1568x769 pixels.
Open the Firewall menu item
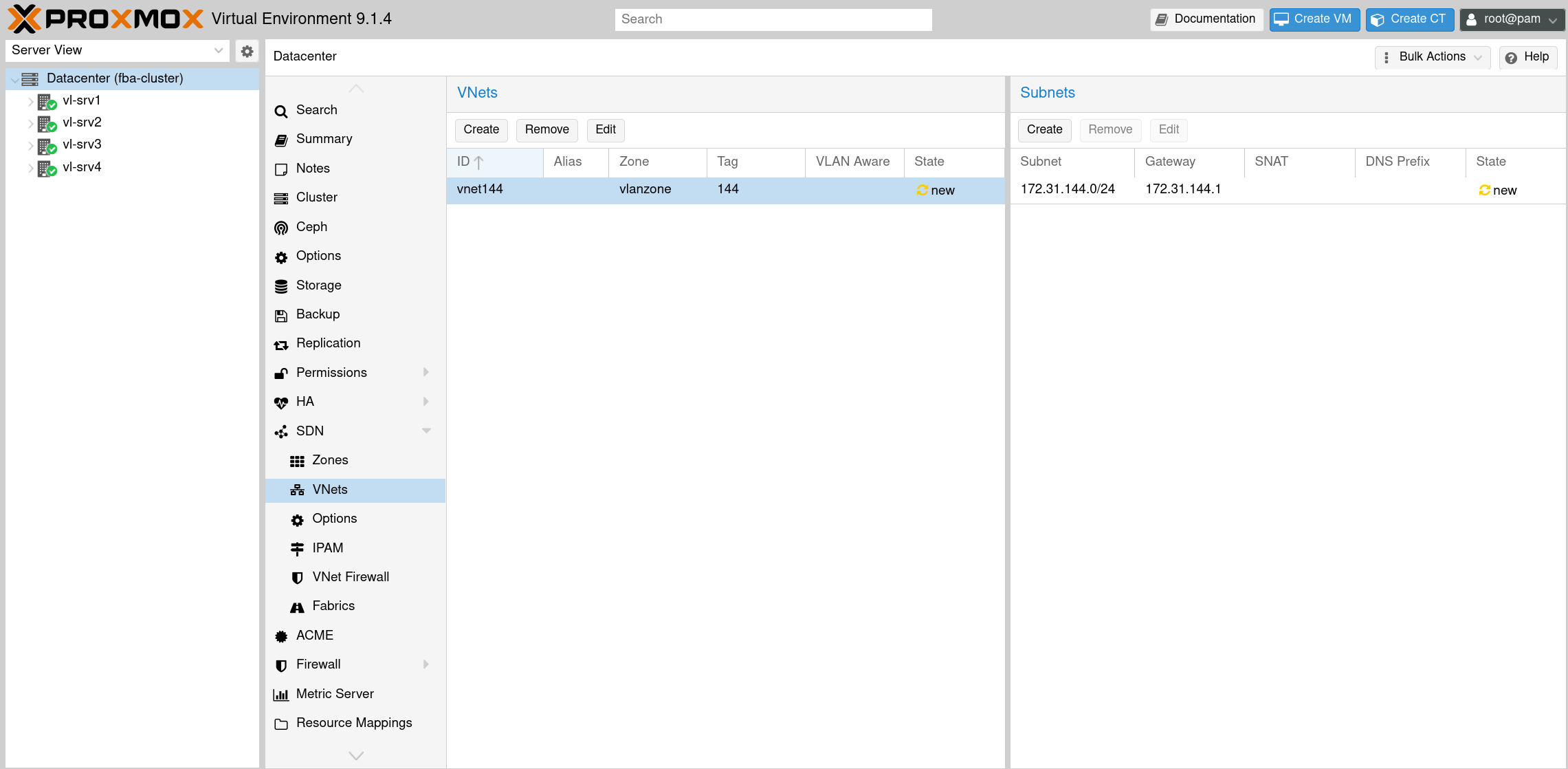tap(355, 664)
